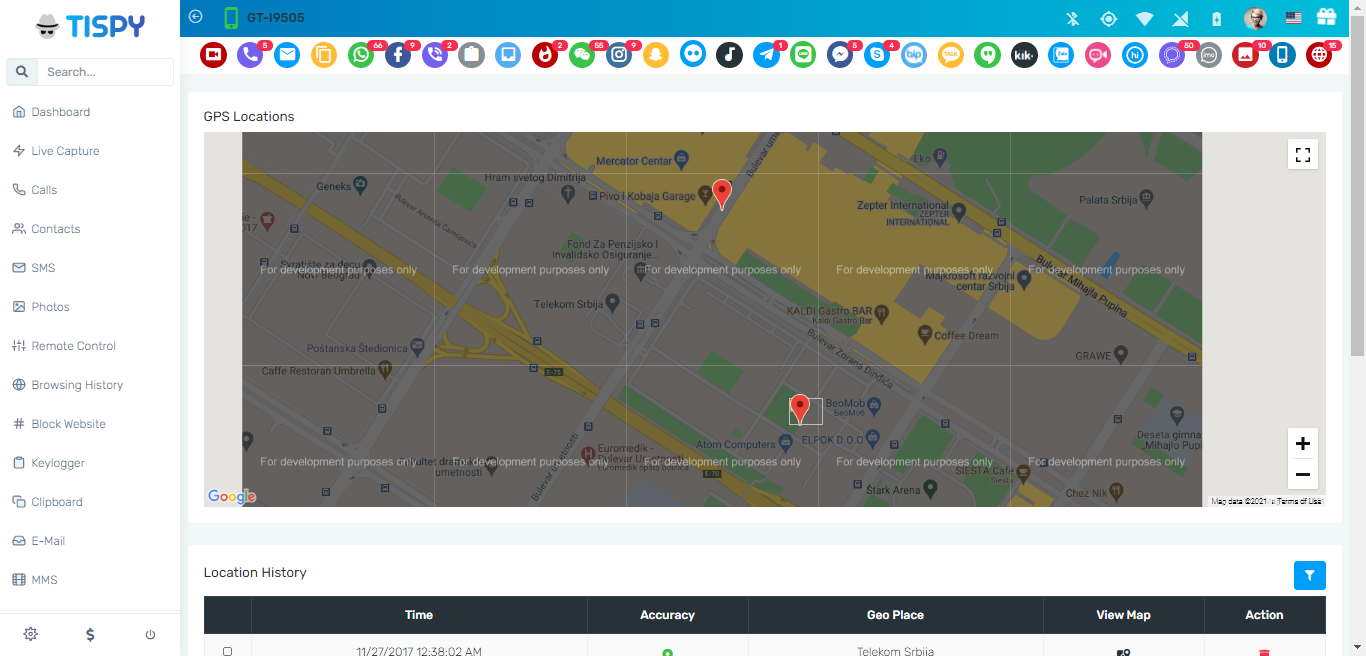1366x656 pixels.
Task: Open the pink video camera icon
Action: coord(1098,55)
